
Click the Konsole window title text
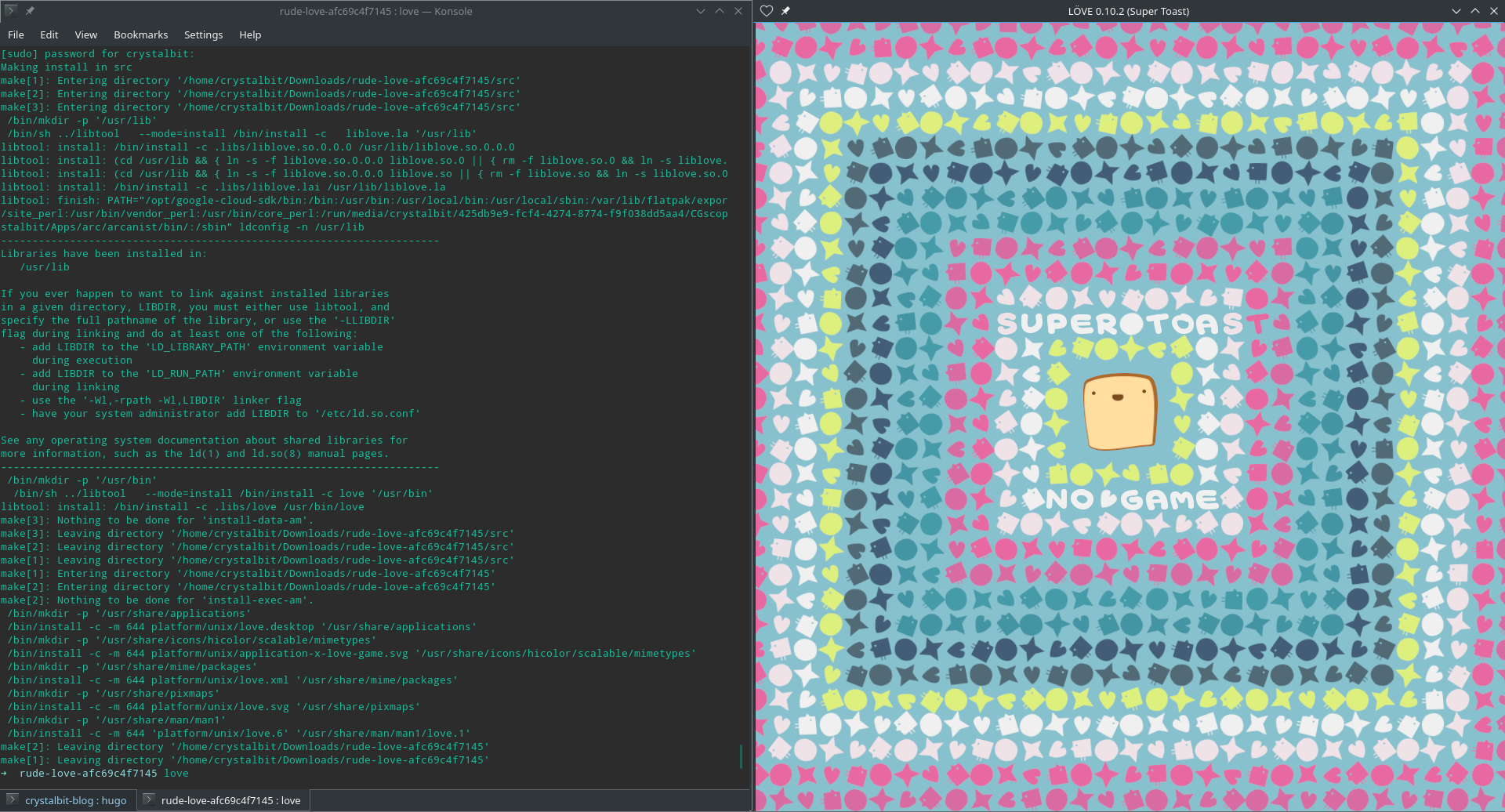pos(375,11)
